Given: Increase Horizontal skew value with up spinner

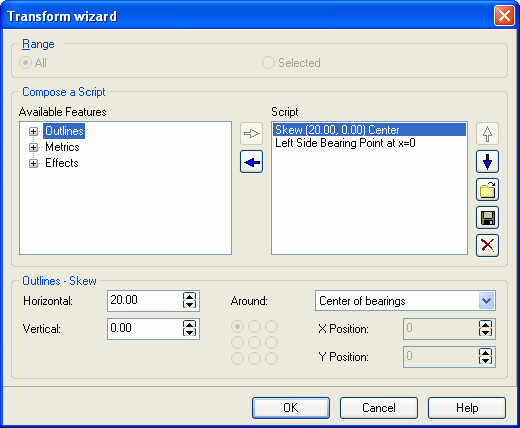Looking at the screenshot, I should [189, 296].
